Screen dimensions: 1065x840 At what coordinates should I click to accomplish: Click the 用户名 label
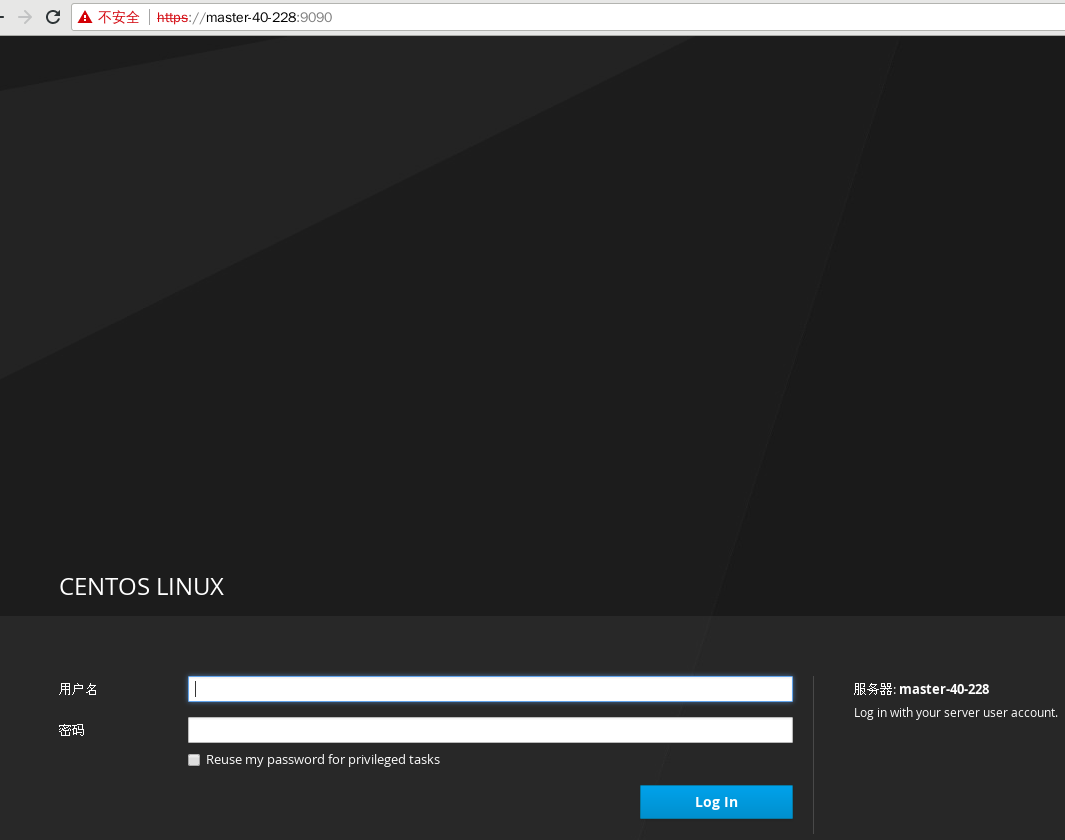(78, 689)
